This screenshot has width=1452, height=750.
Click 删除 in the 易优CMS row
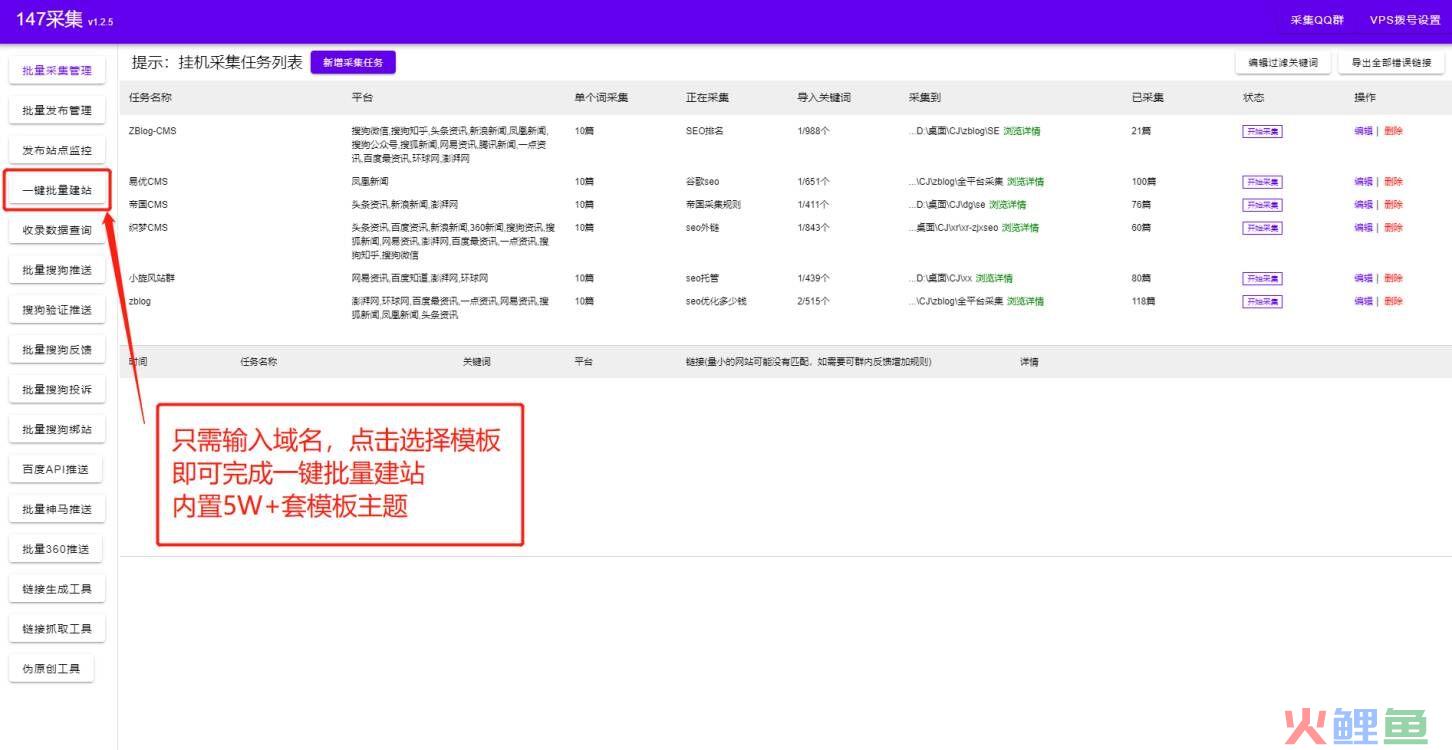1393,182
